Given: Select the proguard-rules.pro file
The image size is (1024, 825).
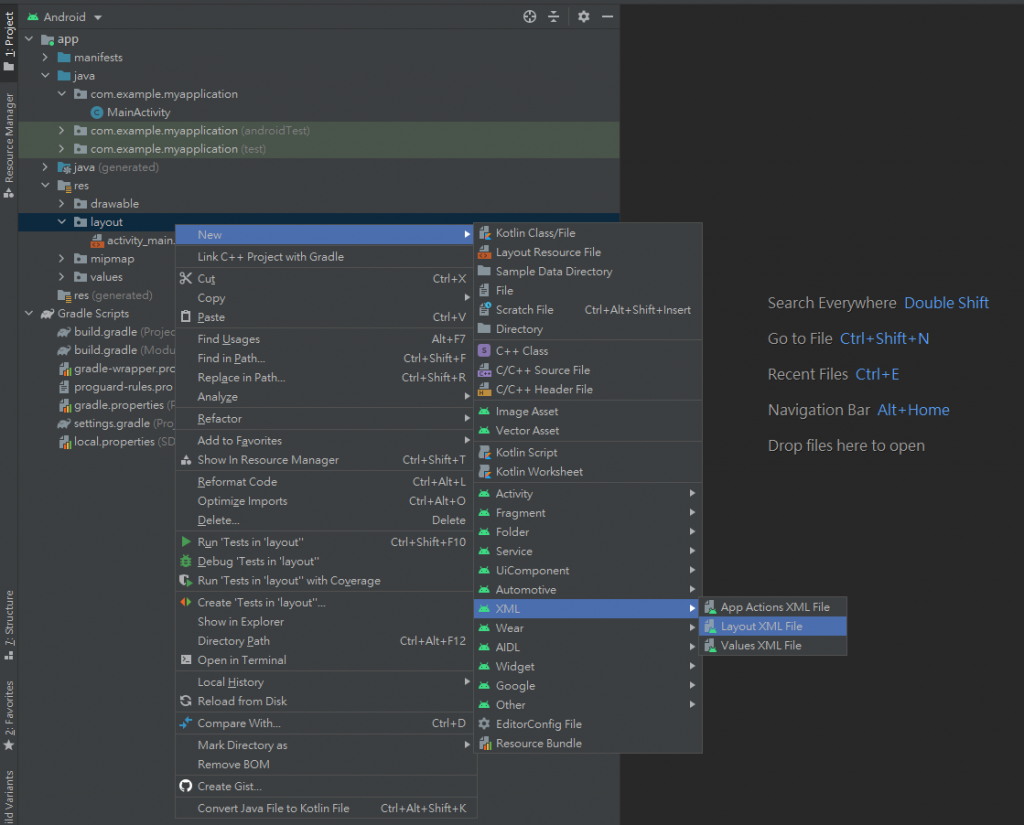Looking at the screenshot, I should 116,387.
